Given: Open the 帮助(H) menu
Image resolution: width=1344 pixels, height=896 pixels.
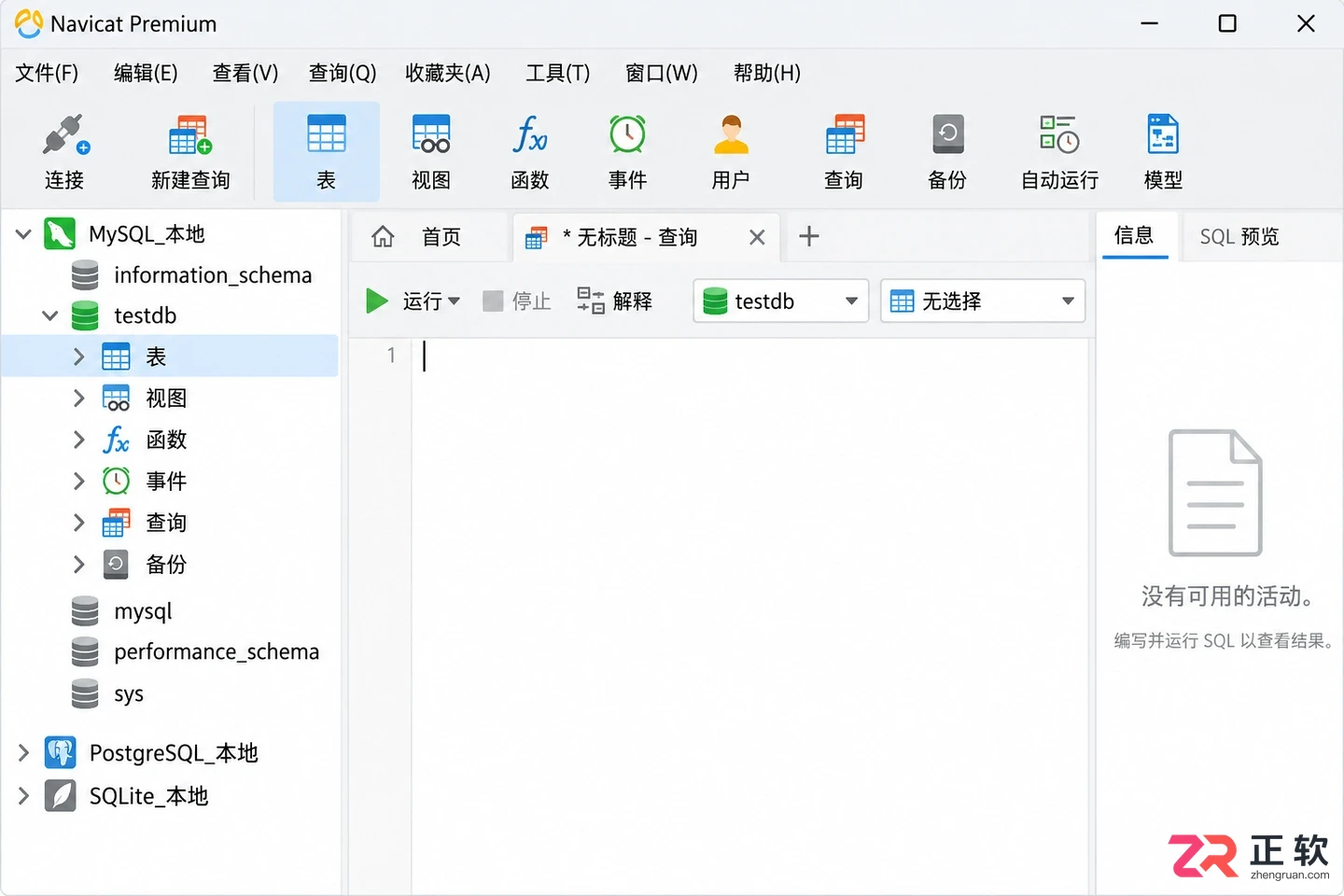Looking at the screenshot, I should (x=767, y=73).
